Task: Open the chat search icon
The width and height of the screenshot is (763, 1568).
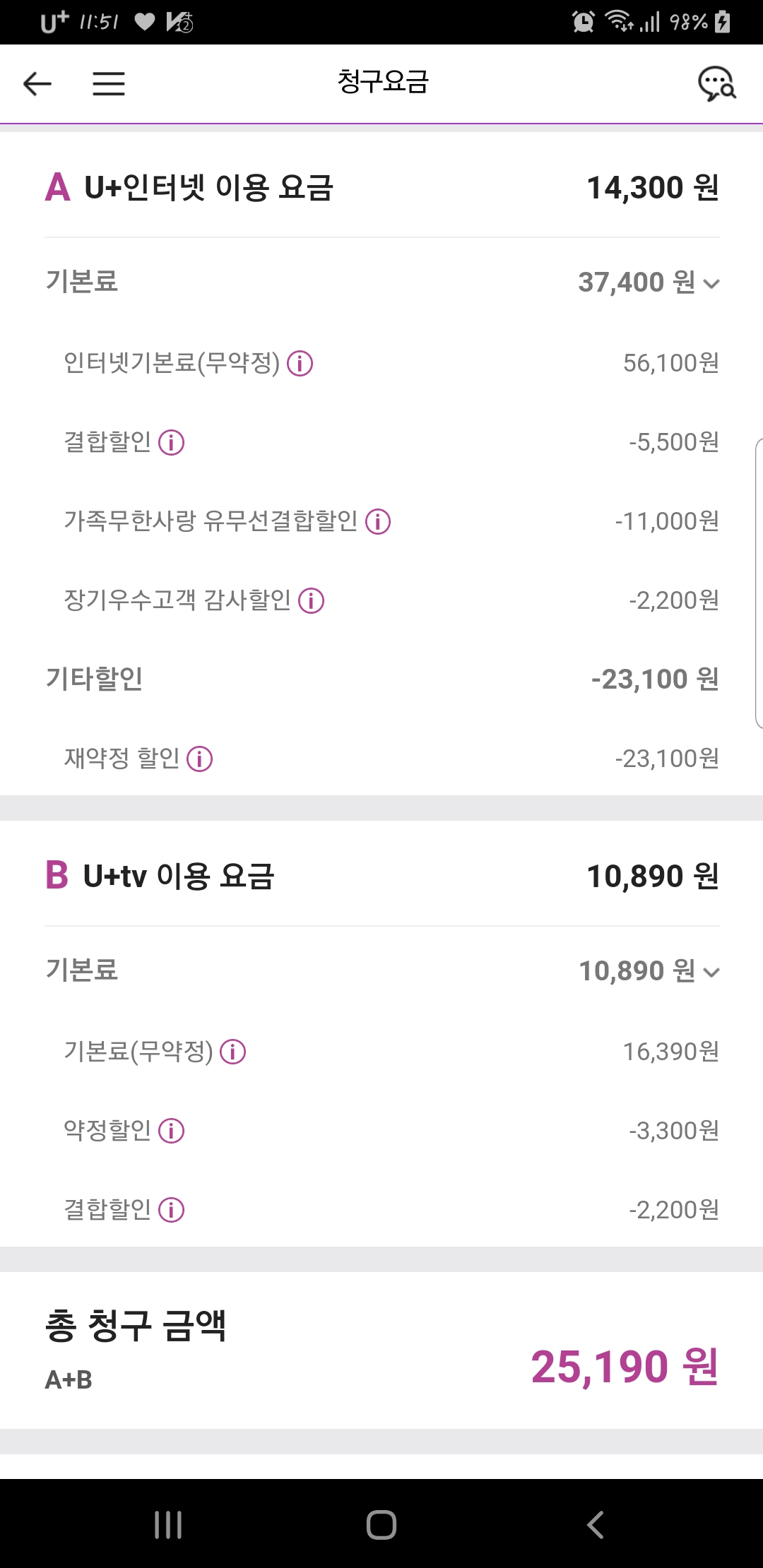Action: tap(716, 84)
